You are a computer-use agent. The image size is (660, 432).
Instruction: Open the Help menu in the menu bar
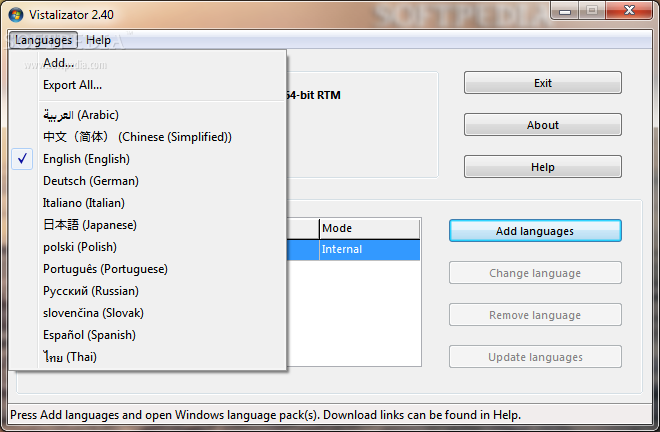[98, 40]
